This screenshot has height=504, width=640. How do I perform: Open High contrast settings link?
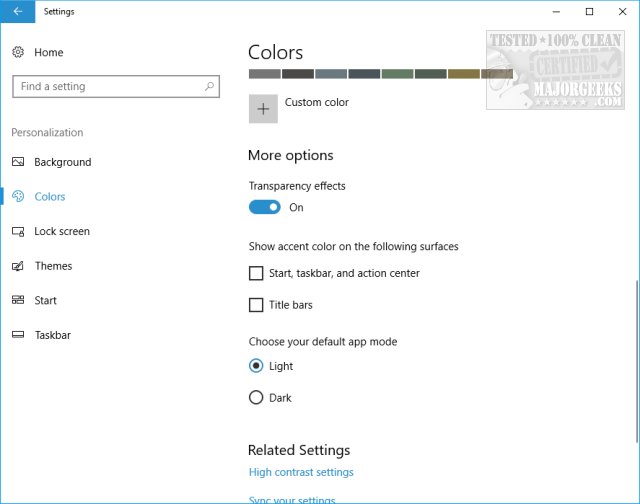(x=301, y=472)
